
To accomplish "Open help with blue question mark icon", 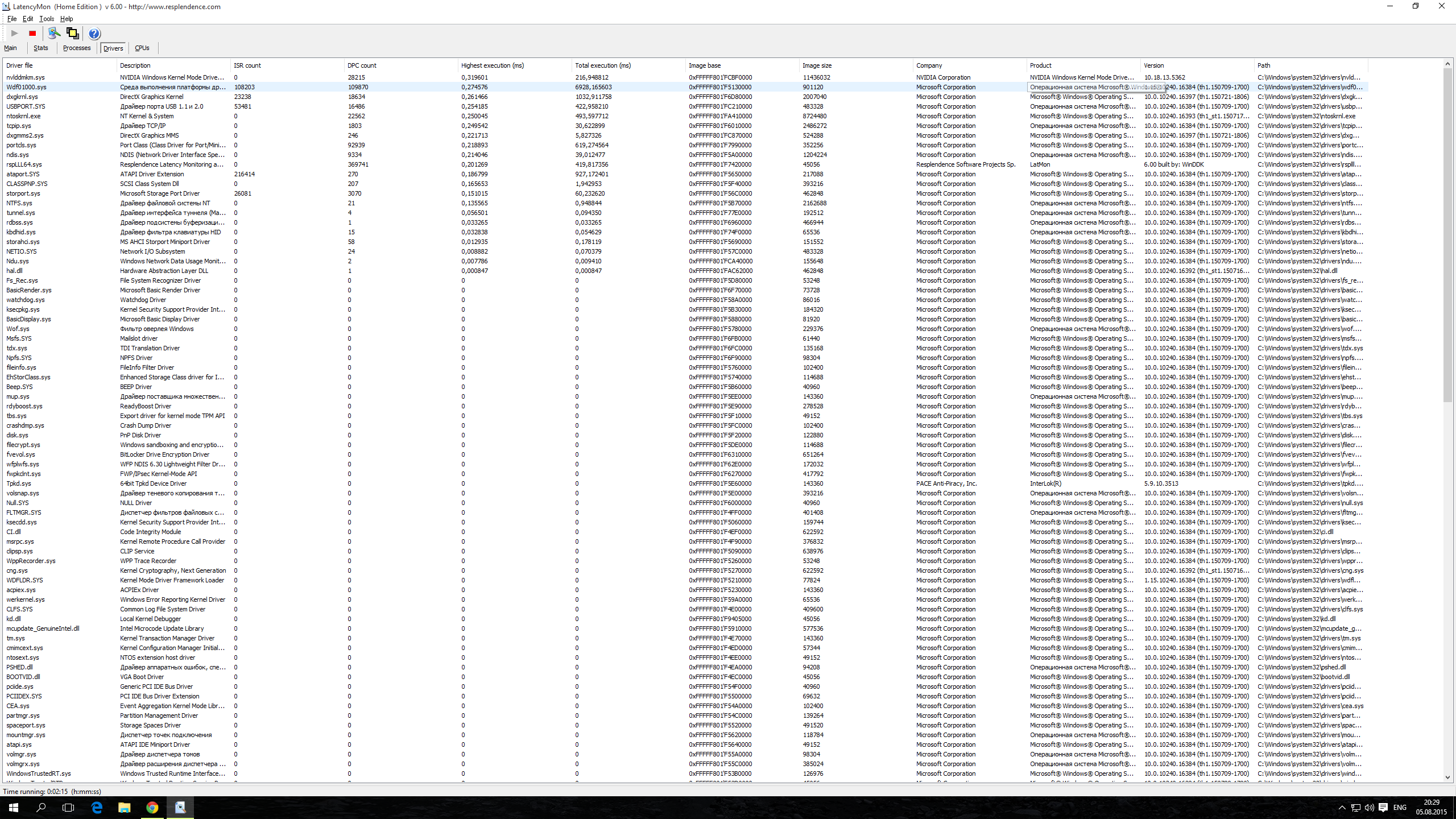I will pyautogui.click(x=94, y=34).
